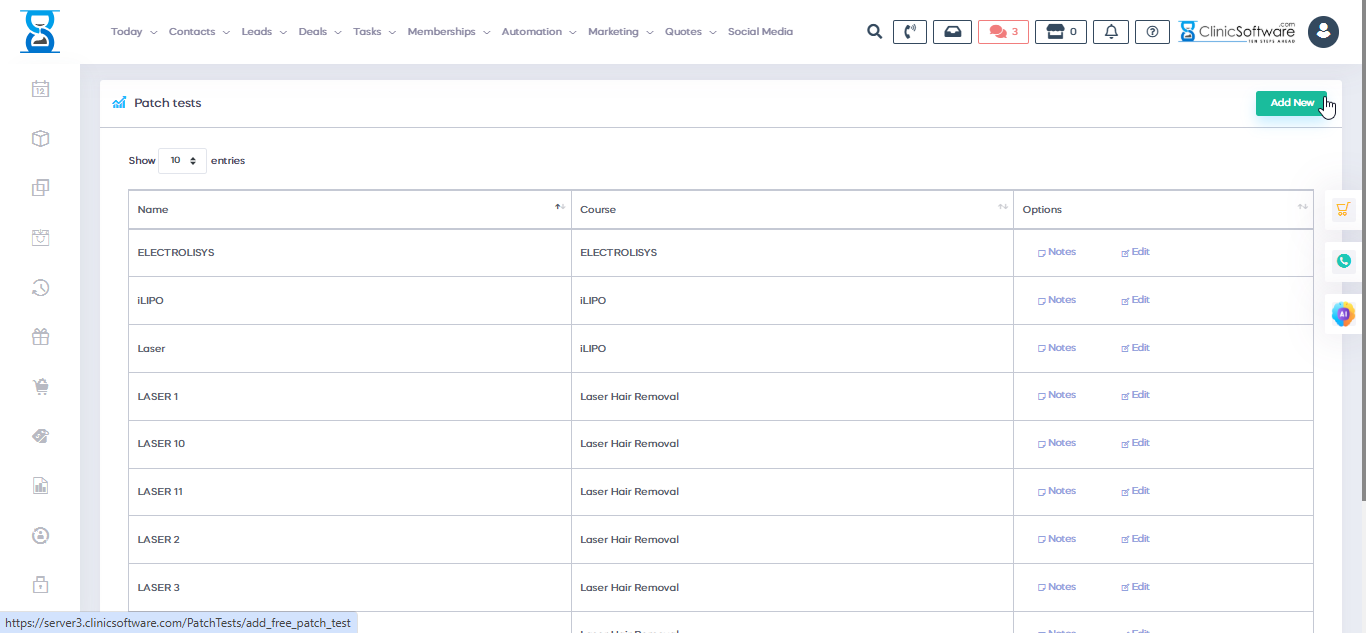Open the Social Media menu item

pos(760,31)
